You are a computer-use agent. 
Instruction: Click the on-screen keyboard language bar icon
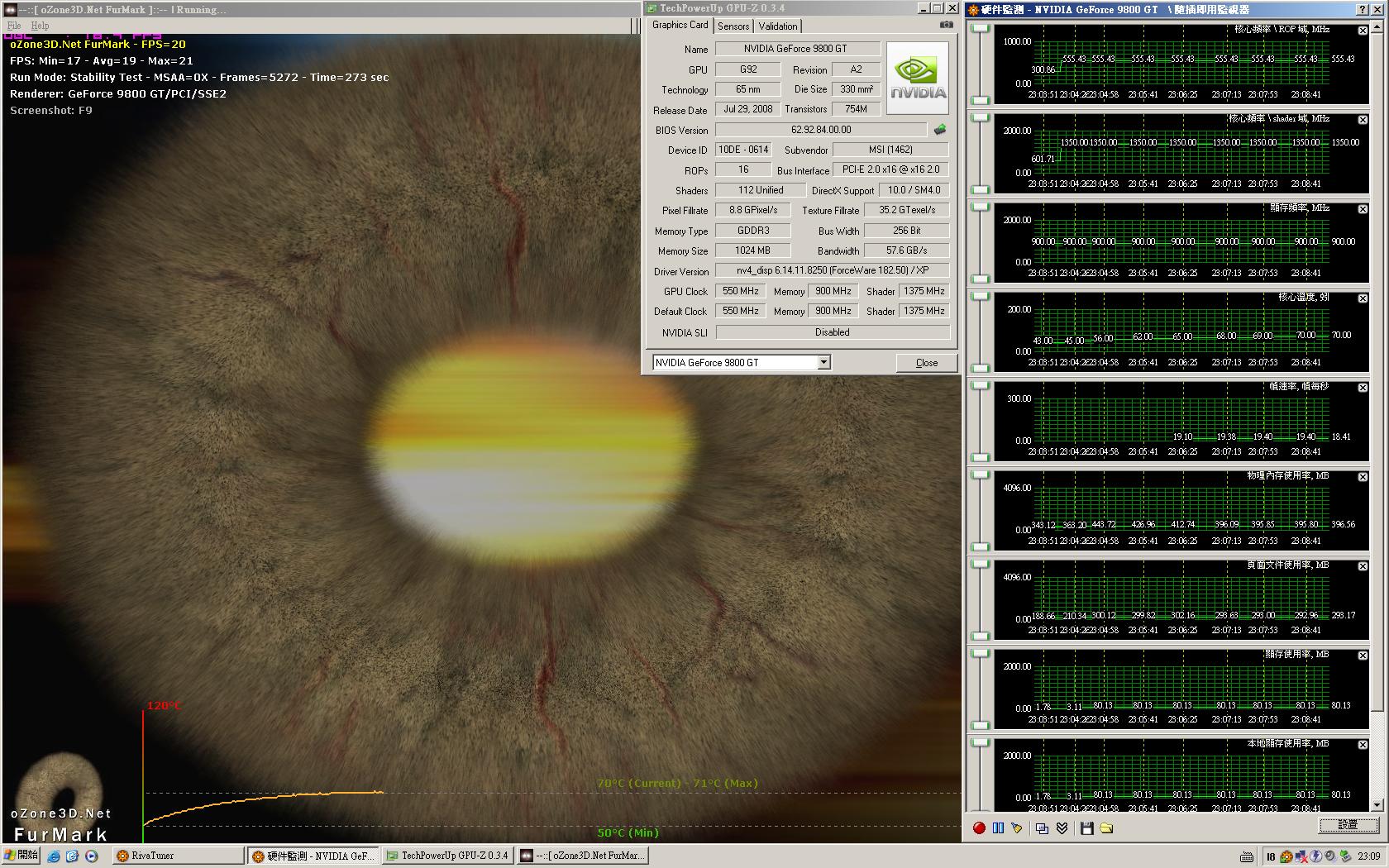tap(1247, 856)
